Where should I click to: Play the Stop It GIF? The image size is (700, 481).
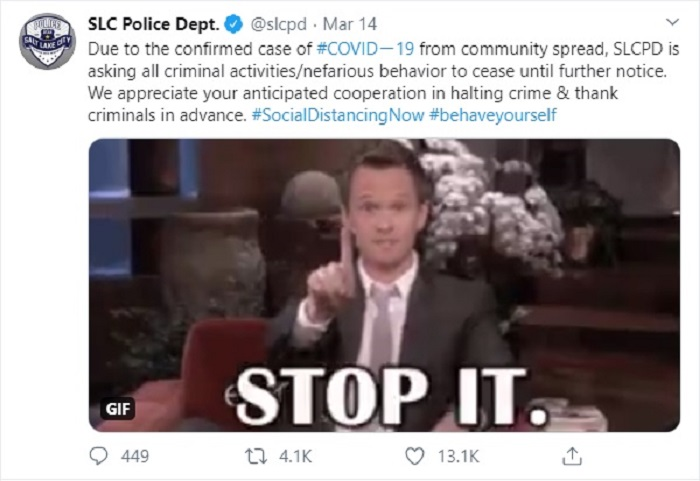(x=384, y=285)
